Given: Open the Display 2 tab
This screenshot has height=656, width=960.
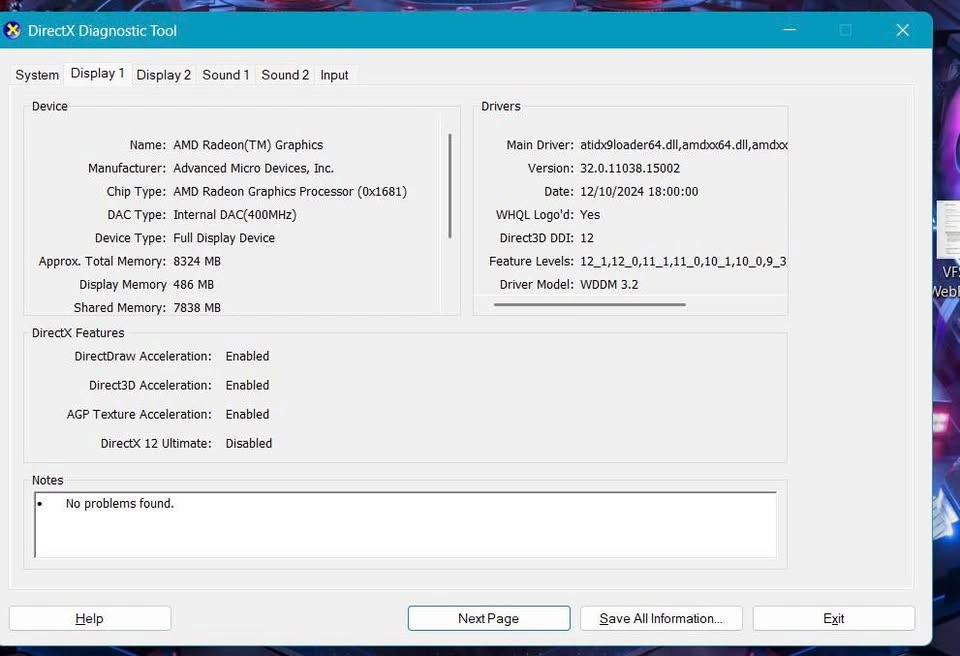Looking at the screenshot, I should (x=163, y=75).
